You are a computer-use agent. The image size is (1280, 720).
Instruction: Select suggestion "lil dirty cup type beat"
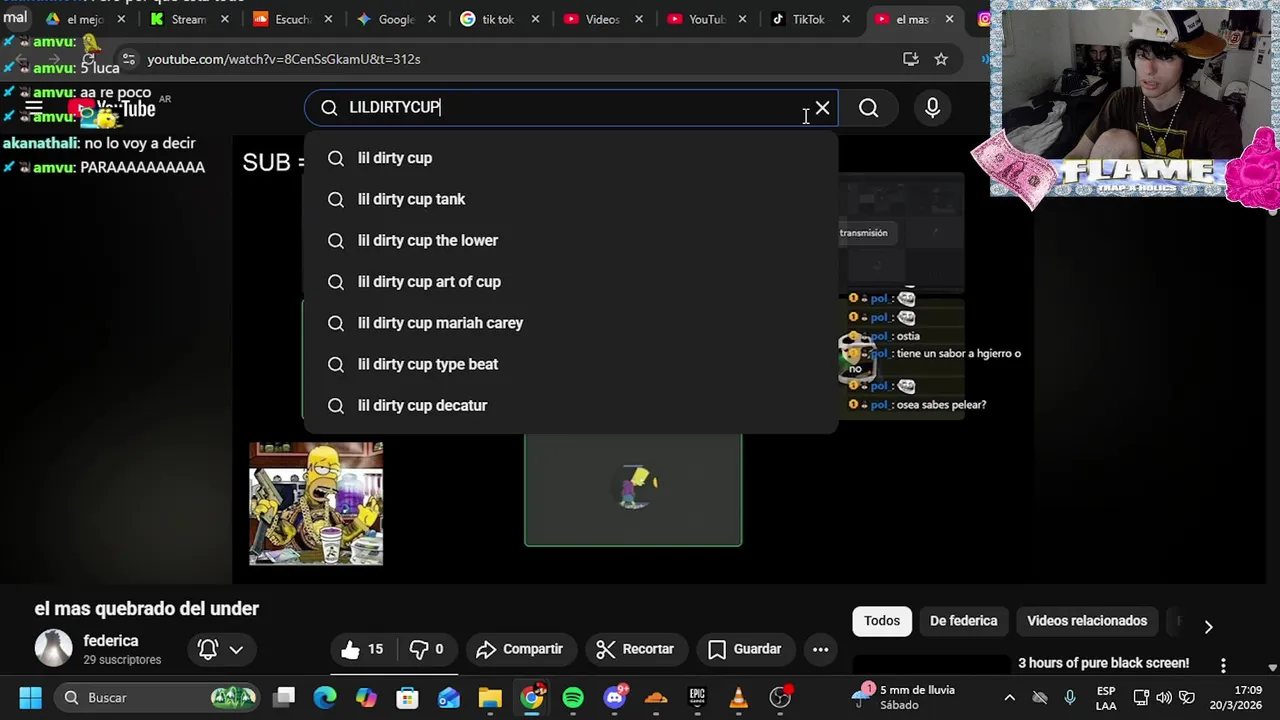point(571,364)
